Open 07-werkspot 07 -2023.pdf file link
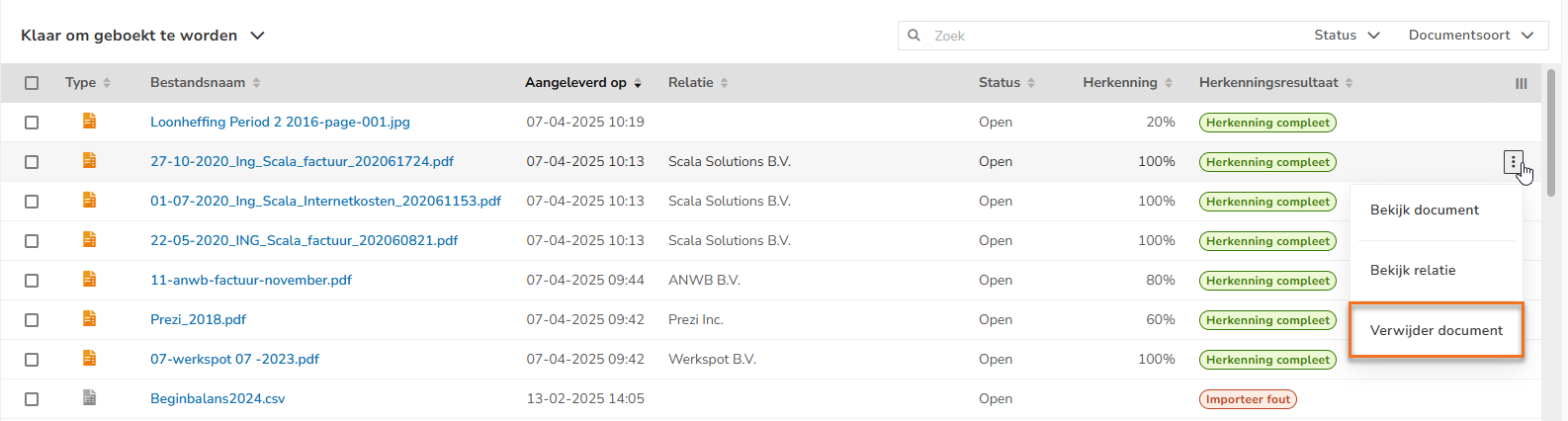The width and height of the screenshot is (1568, 421). pos(234,359)
